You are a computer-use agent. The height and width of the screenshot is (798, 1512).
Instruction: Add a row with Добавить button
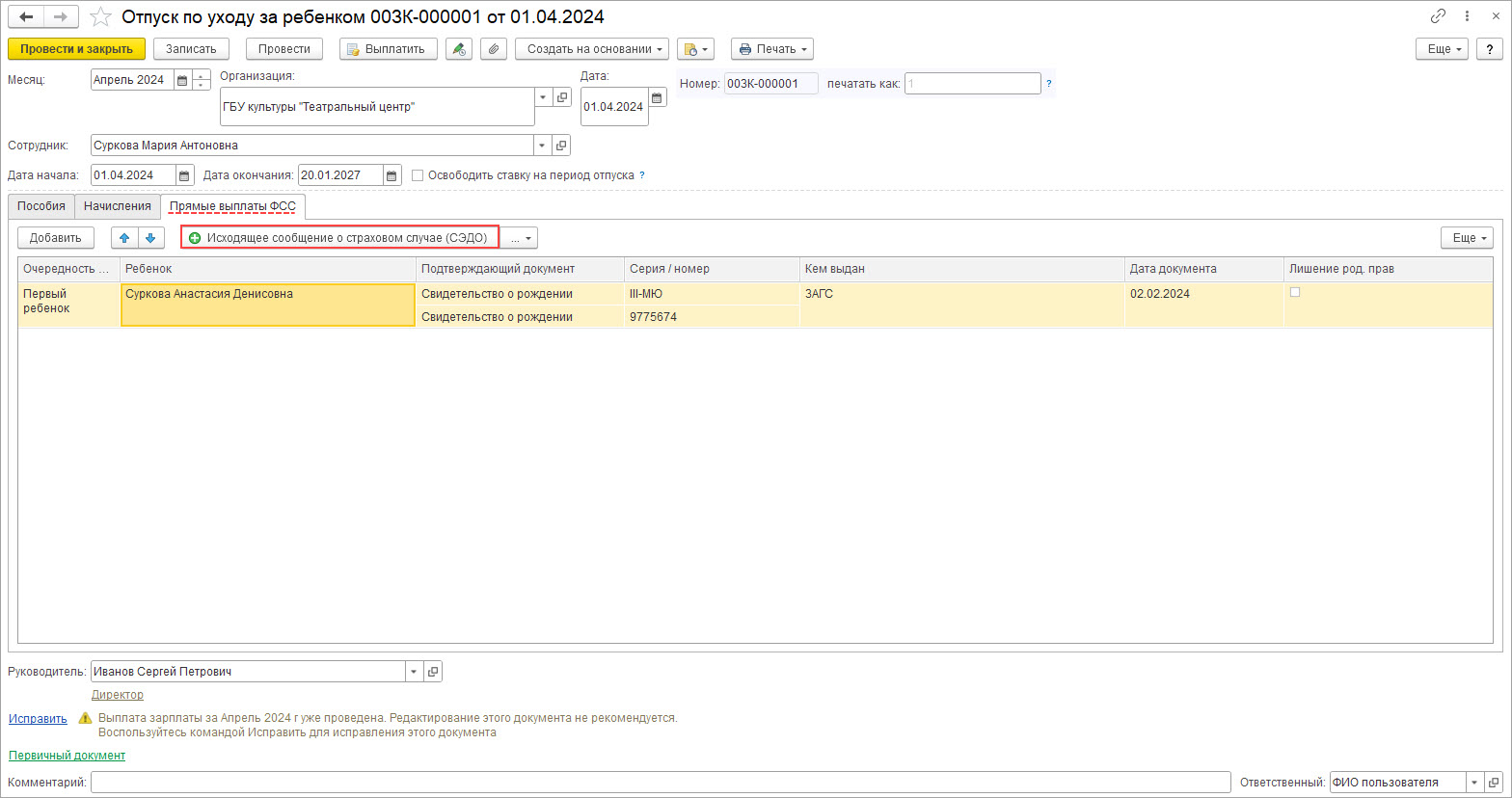click(56, 238)
